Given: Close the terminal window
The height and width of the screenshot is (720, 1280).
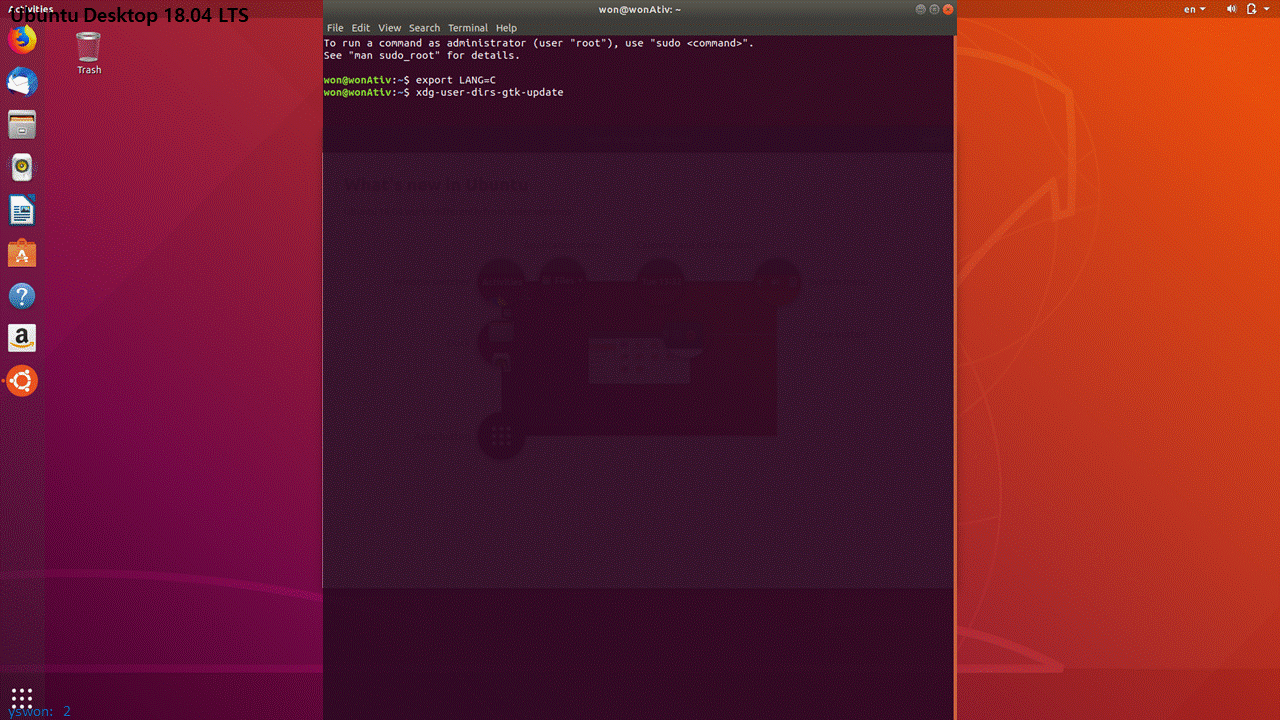Looking at the screenshot, I should (948, 9).
